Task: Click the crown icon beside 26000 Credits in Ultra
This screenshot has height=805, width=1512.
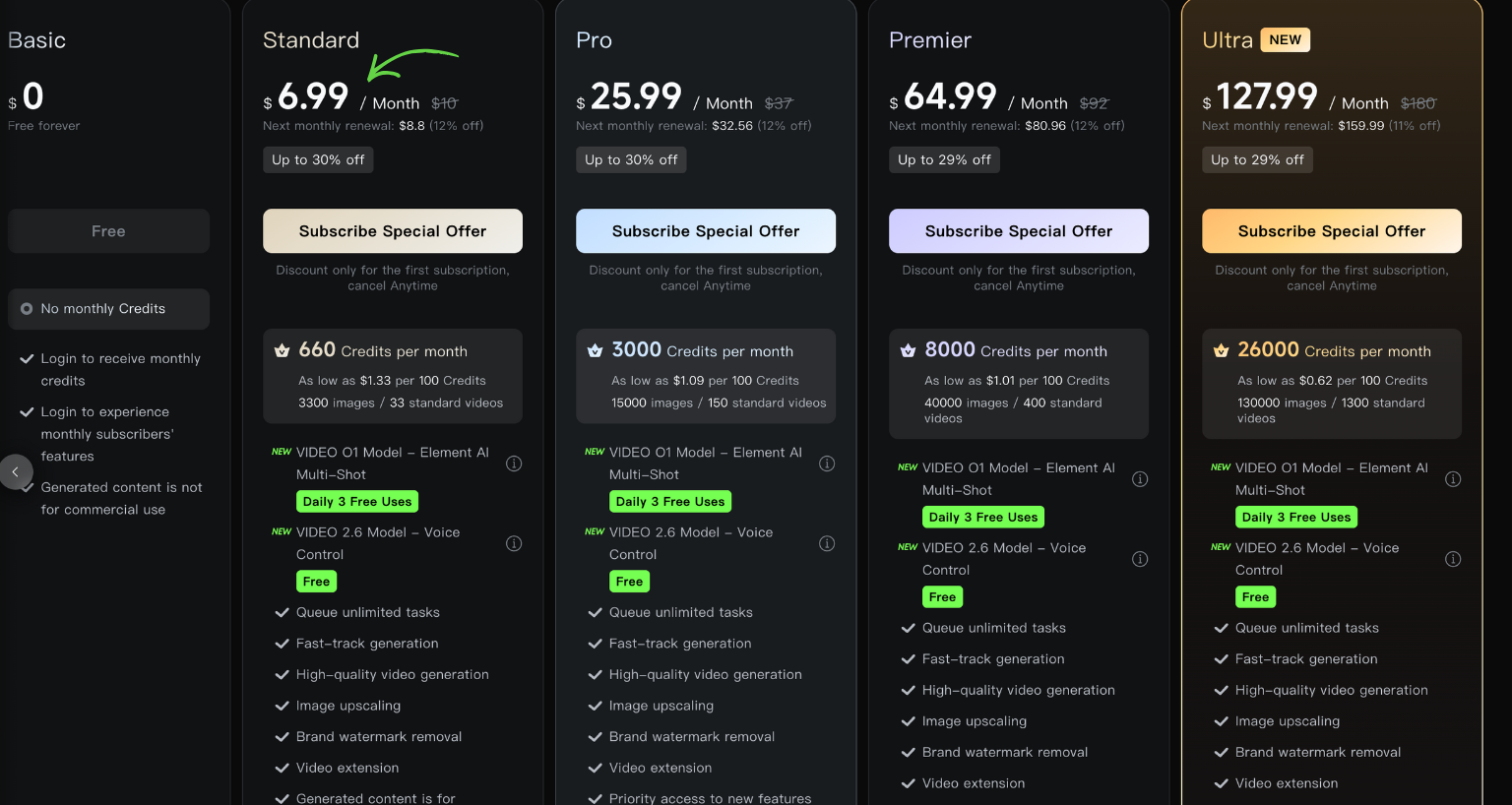Action: [x=1221, y=349]
